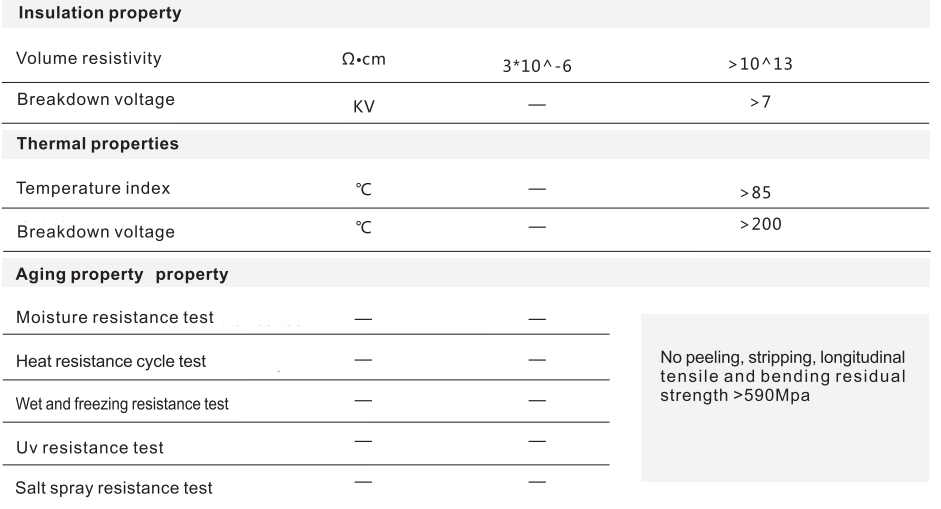Select the Temperature index row label
941x509 pixels.
pyautogui.click(x=93, y=188)
